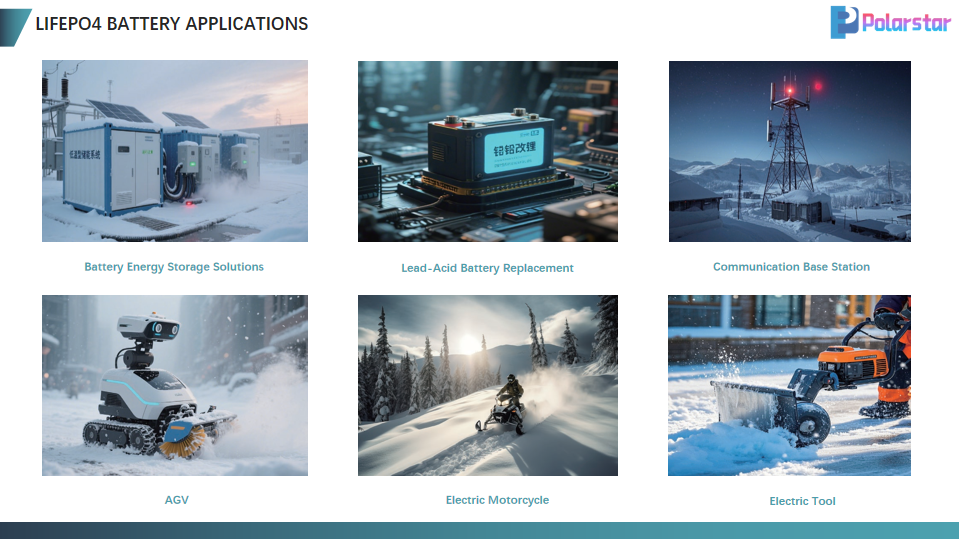Open the snow blower tool image
The height and width of the screenshot is (539, 959).
(789, 385)
